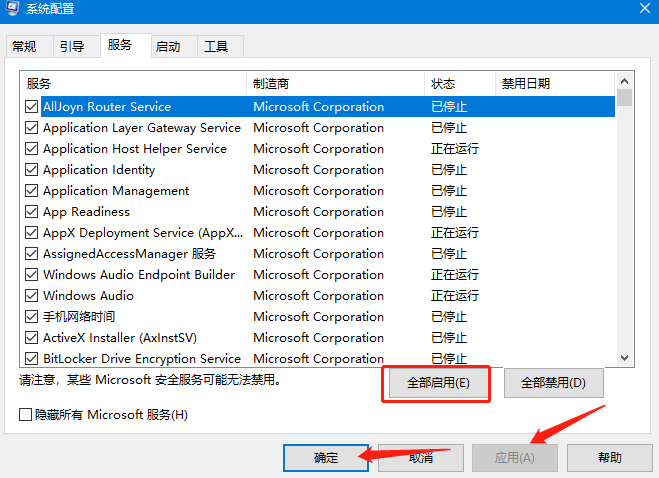Uncheck AllJoyn Router Service checkbox
659x478 pixels.
tap(32, 107)
